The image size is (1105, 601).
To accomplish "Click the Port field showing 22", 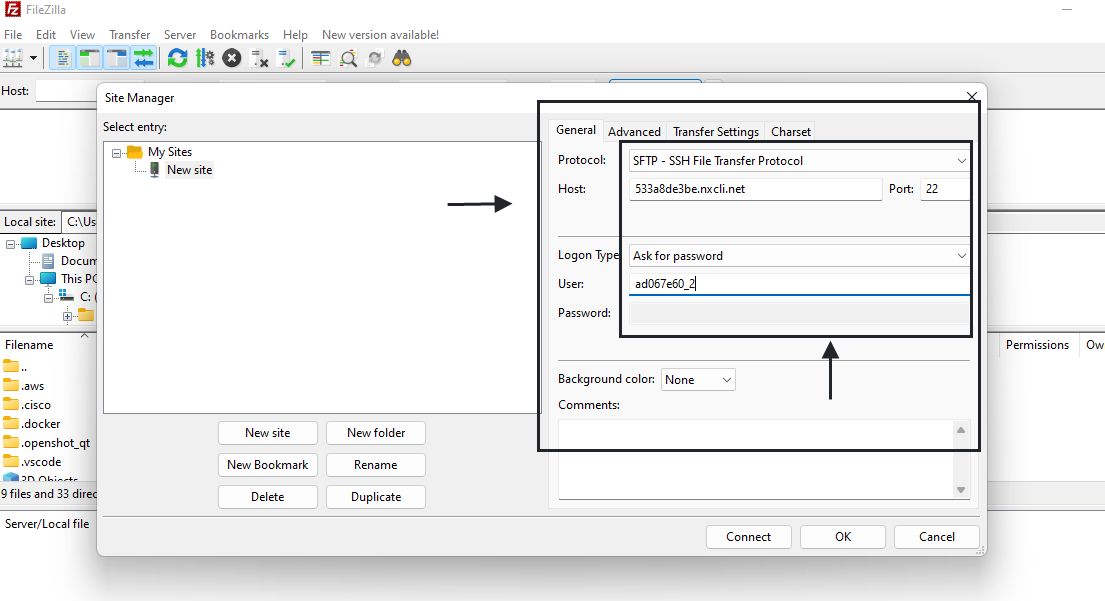I will pyautogui.click(x=945, y=189).
